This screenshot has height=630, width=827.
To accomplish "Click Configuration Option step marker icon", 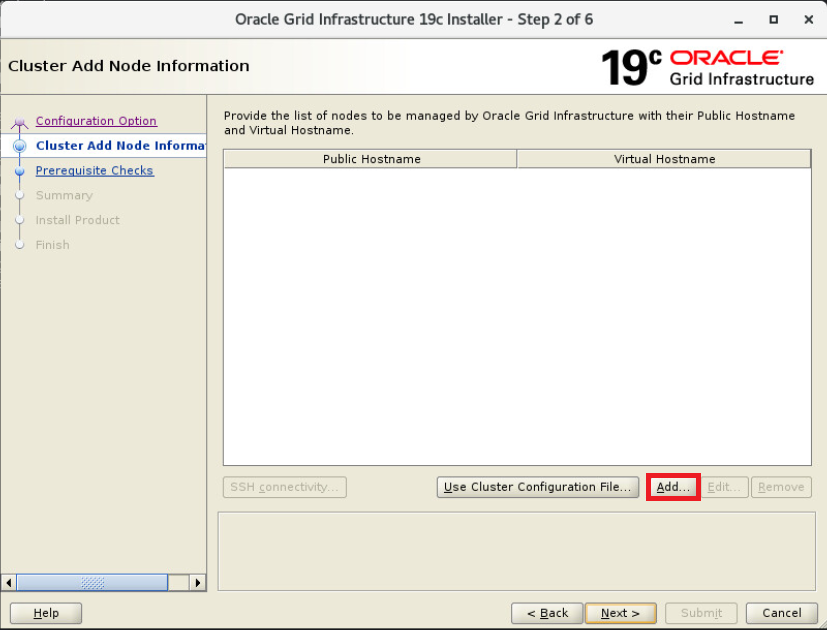I will click(20, 123).
